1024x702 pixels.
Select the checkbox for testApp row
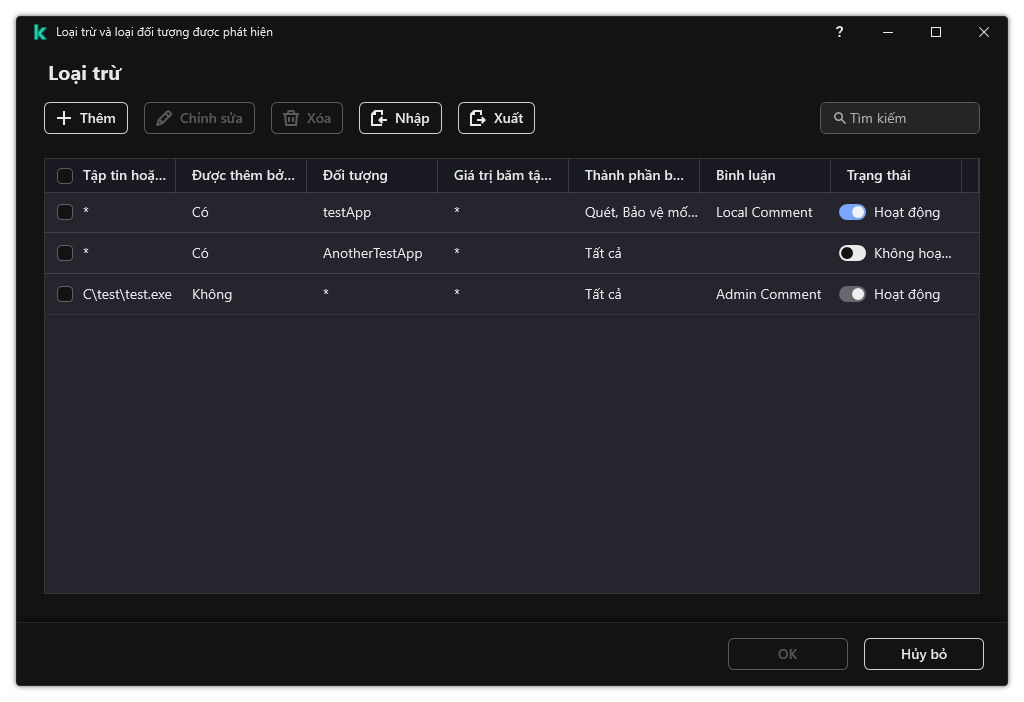[x=65, y=212]
